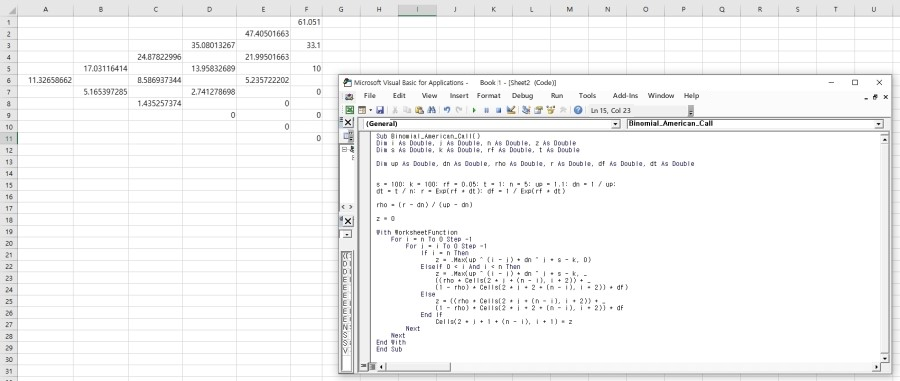Select column header I in Excel
This screenshot has width=900, height=381.
click(x=417, y=9)
